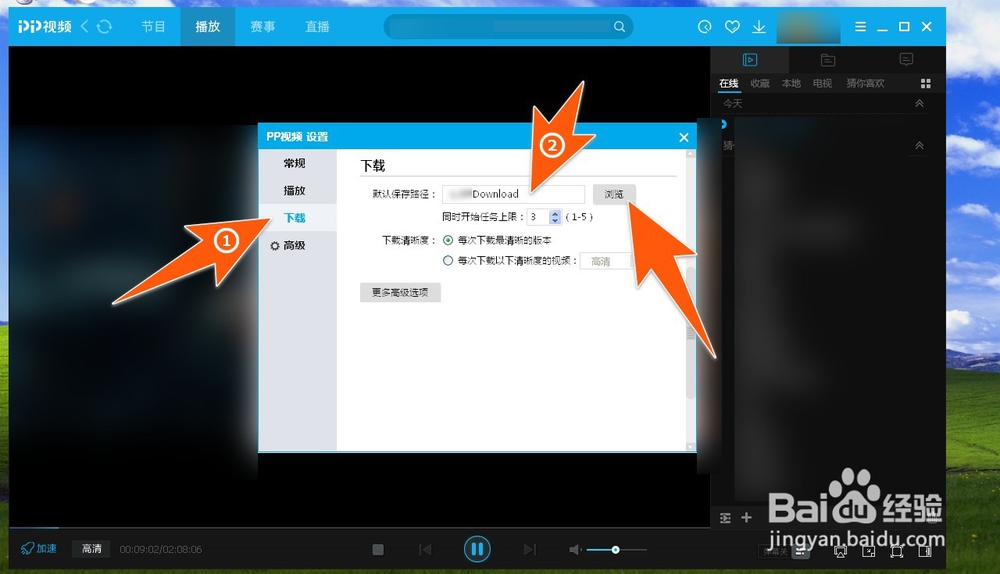Open the hamburger main menu icon

pos(860,27)
